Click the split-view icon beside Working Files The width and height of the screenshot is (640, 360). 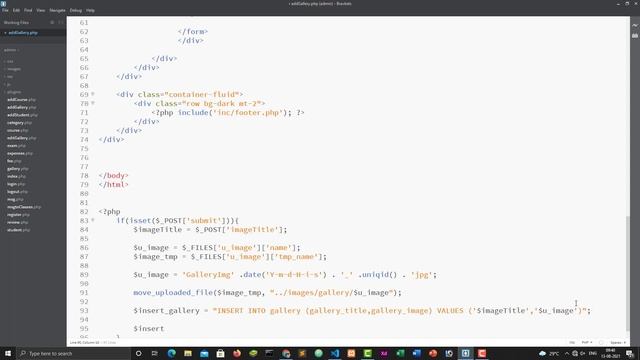pos(60,22)
